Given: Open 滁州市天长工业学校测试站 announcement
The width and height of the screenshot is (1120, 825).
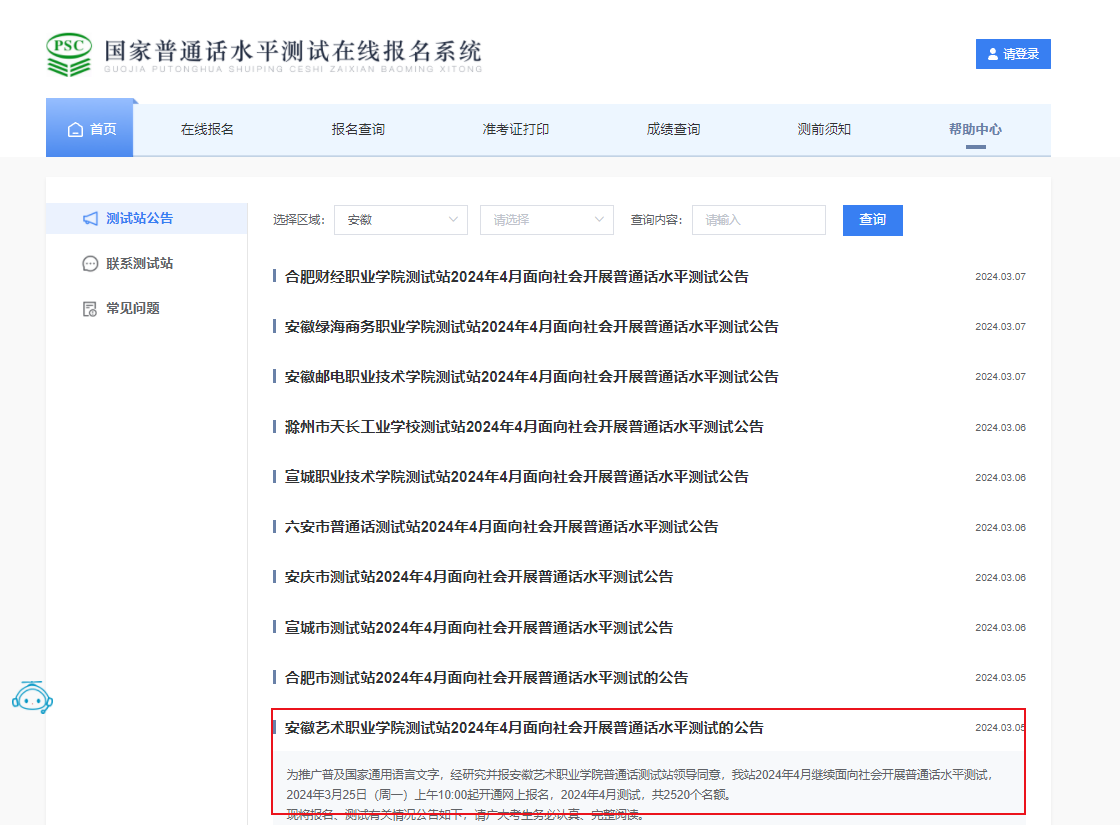Looking at the screenshot, I should point(524,426).
